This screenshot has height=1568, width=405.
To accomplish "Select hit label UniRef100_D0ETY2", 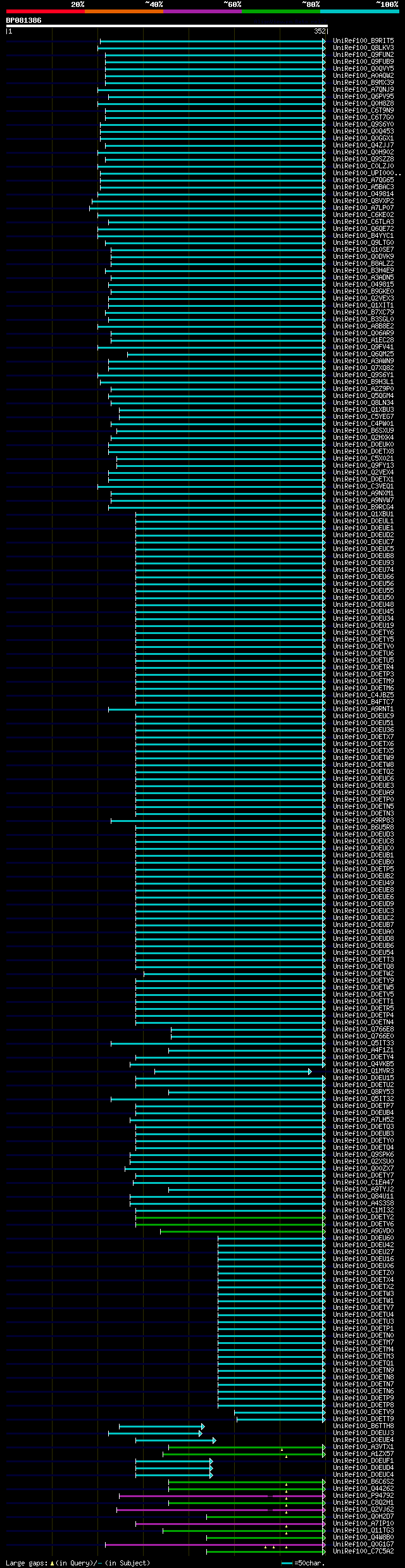I will click(x=363, y=1217).
